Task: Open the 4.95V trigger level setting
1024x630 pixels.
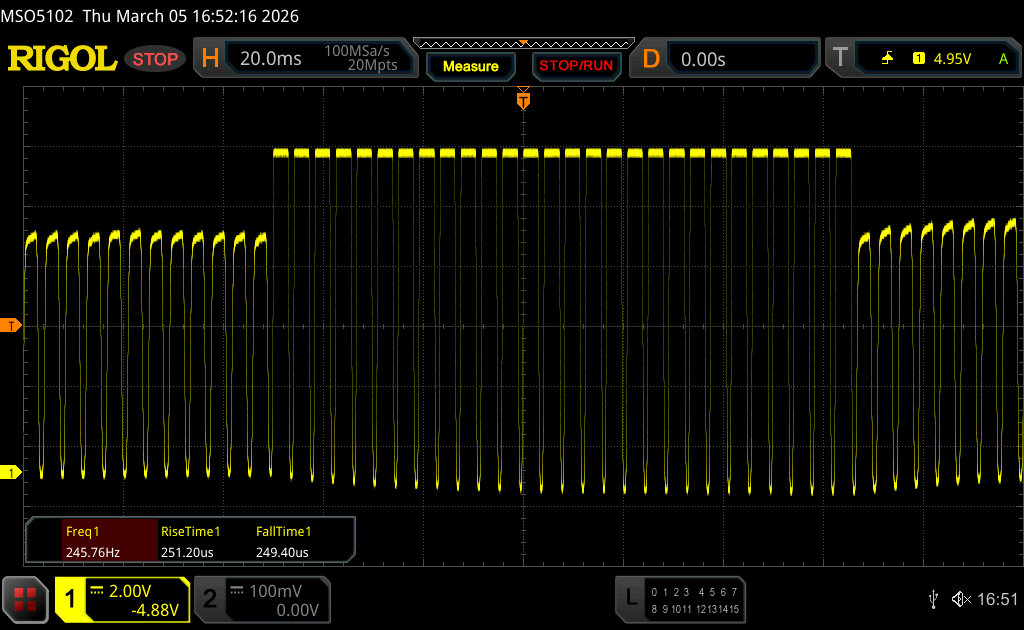Action: (952, 59)
